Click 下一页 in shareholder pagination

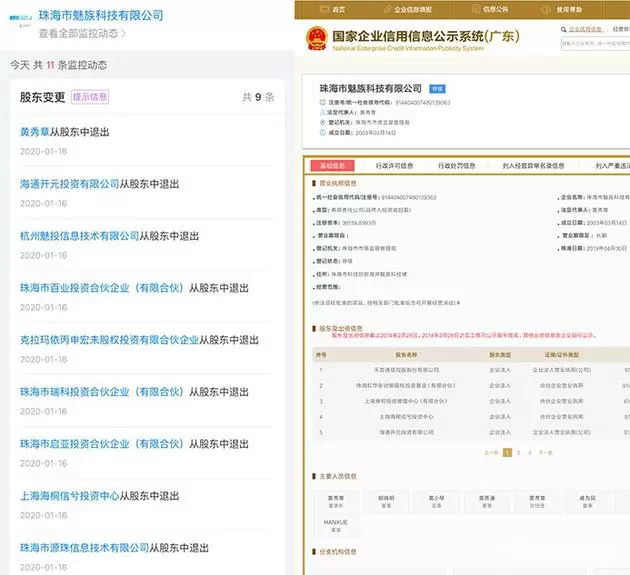(x=545, y=453)
